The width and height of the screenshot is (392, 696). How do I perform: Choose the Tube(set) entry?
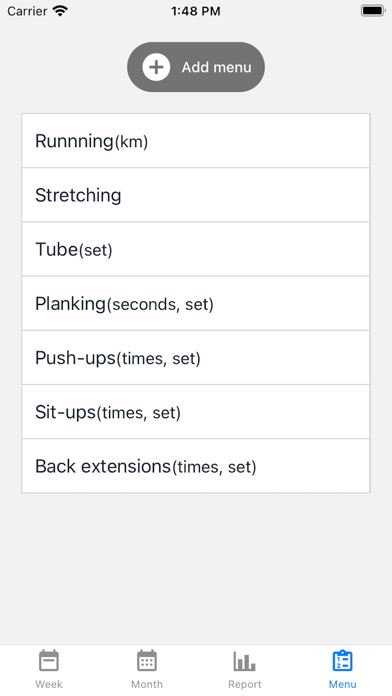196,249
